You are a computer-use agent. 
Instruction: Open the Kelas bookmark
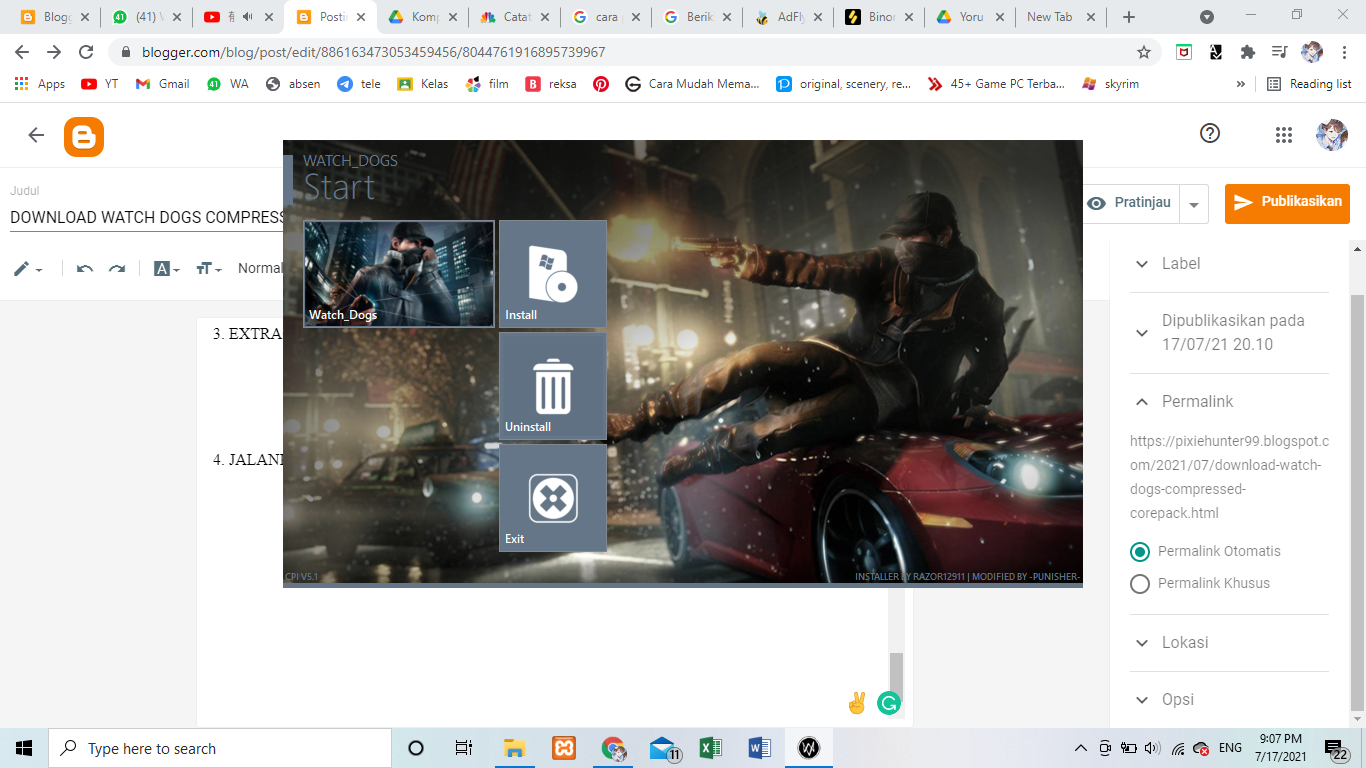pyautogui.click(x=423, y=84)
